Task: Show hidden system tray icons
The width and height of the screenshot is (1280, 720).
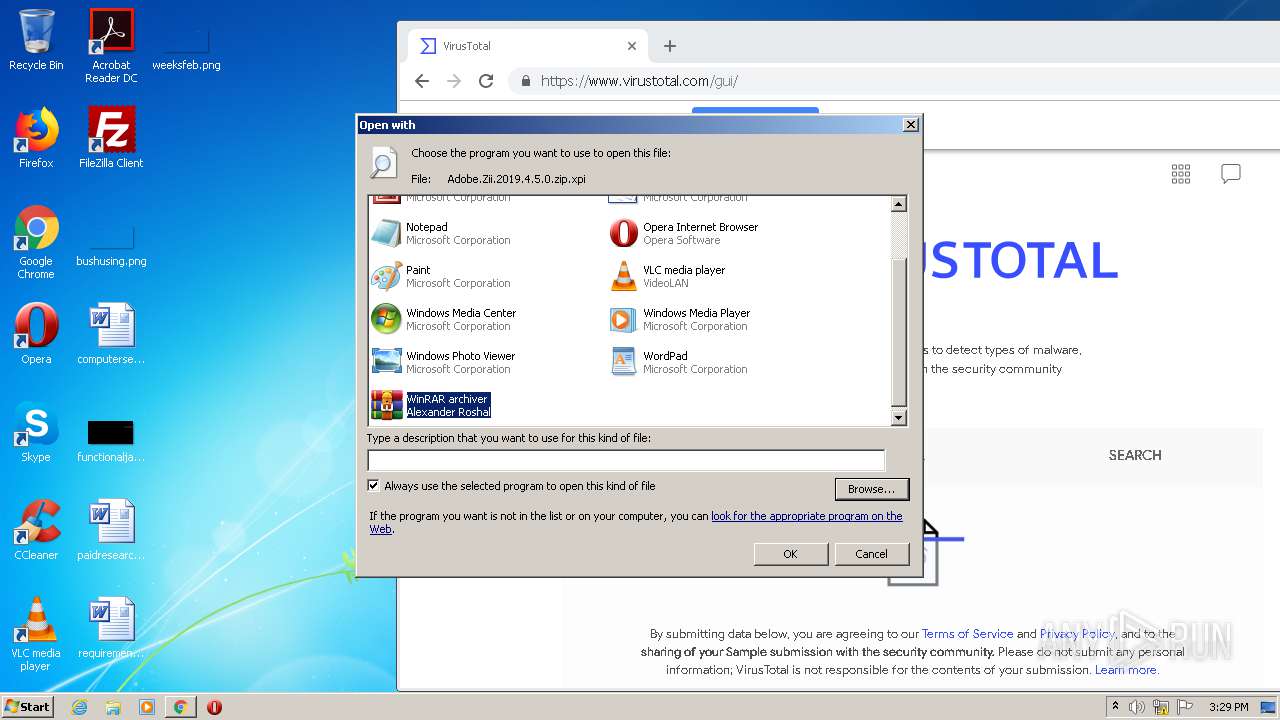Action: pos(1115,707)
